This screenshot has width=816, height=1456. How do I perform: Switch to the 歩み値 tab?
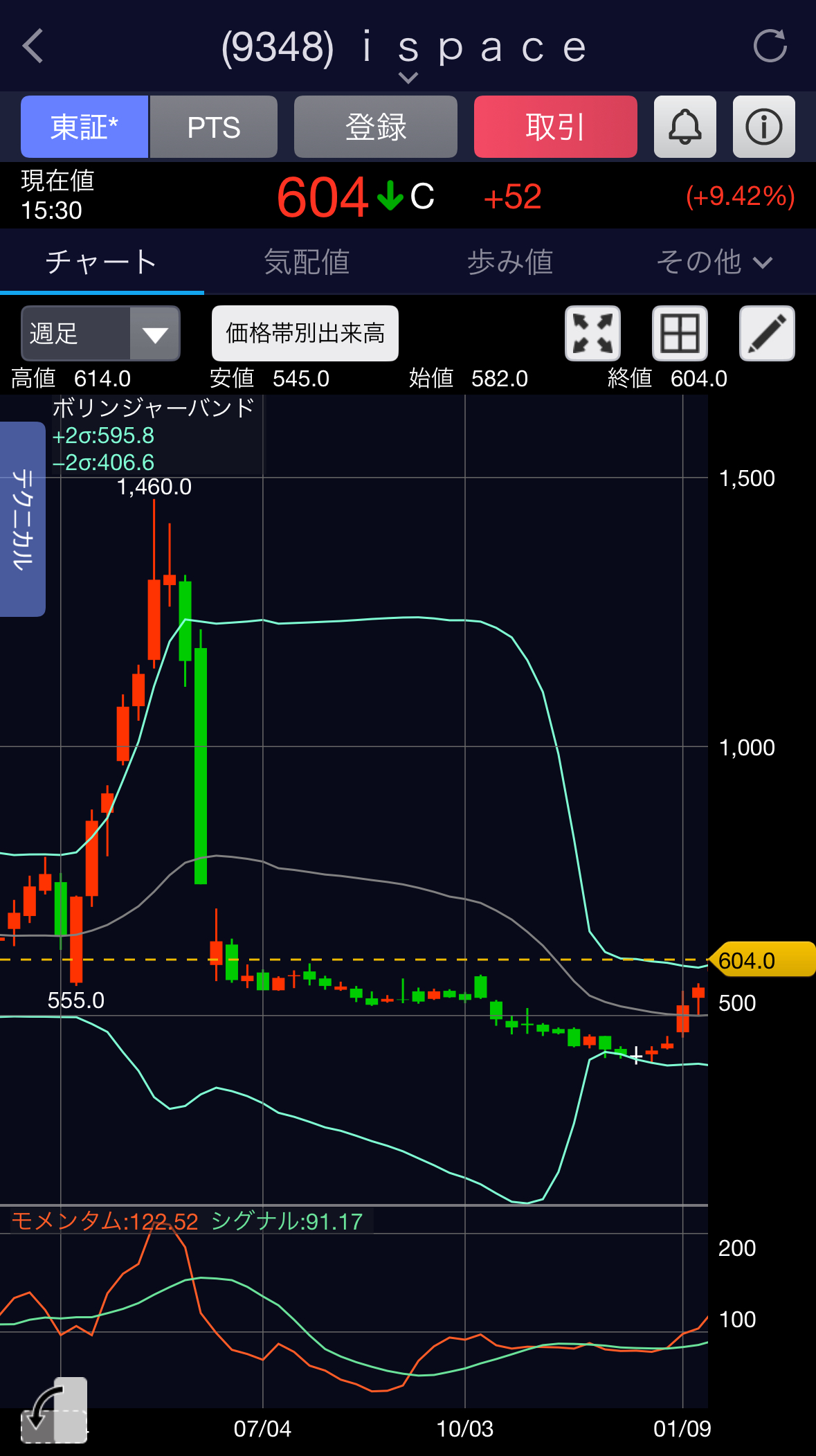(x=510, y=262)
